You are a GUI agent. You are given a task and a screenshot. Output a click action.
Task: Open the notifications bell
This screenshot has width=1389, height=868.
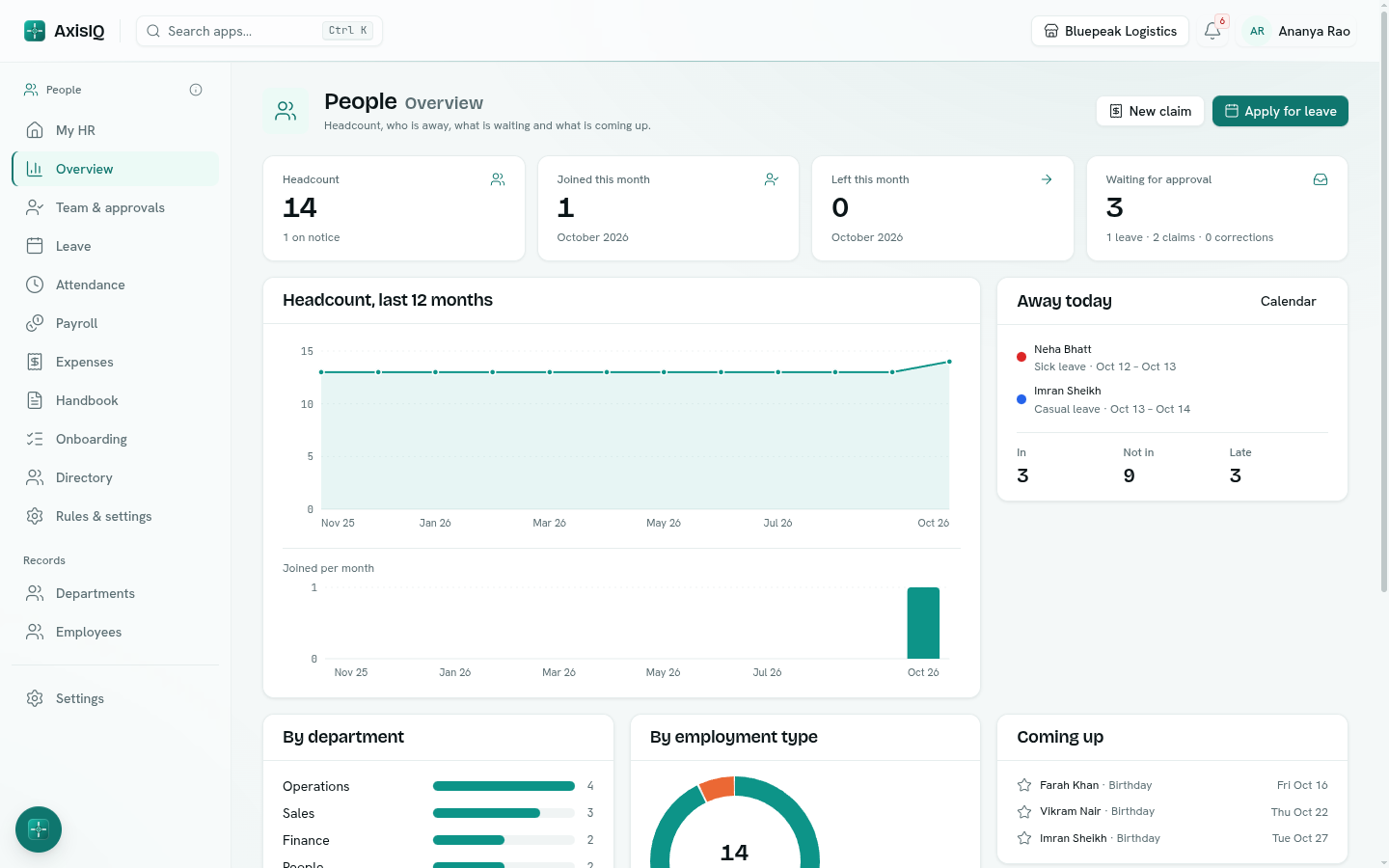point(1212,31)
